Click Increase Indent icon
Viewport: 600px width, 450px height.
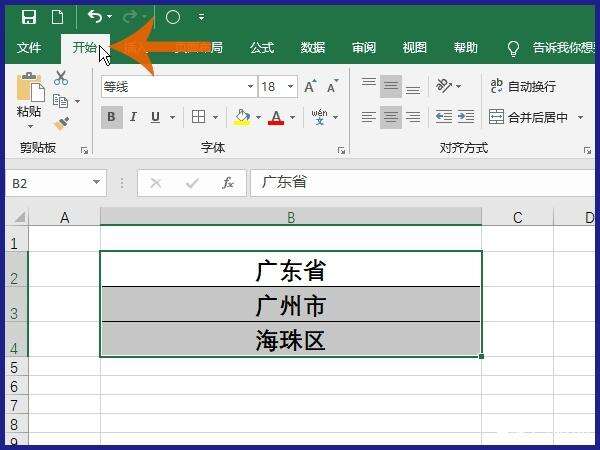tap(466, 117)
